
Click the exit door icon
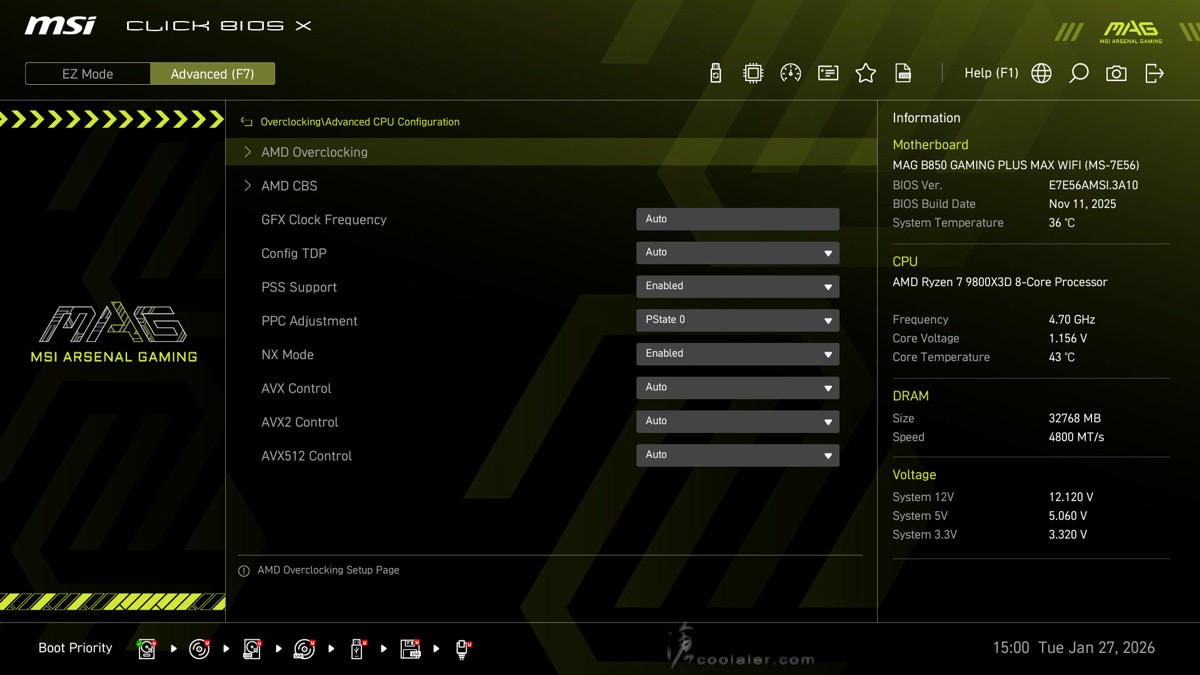[1154, 73]
